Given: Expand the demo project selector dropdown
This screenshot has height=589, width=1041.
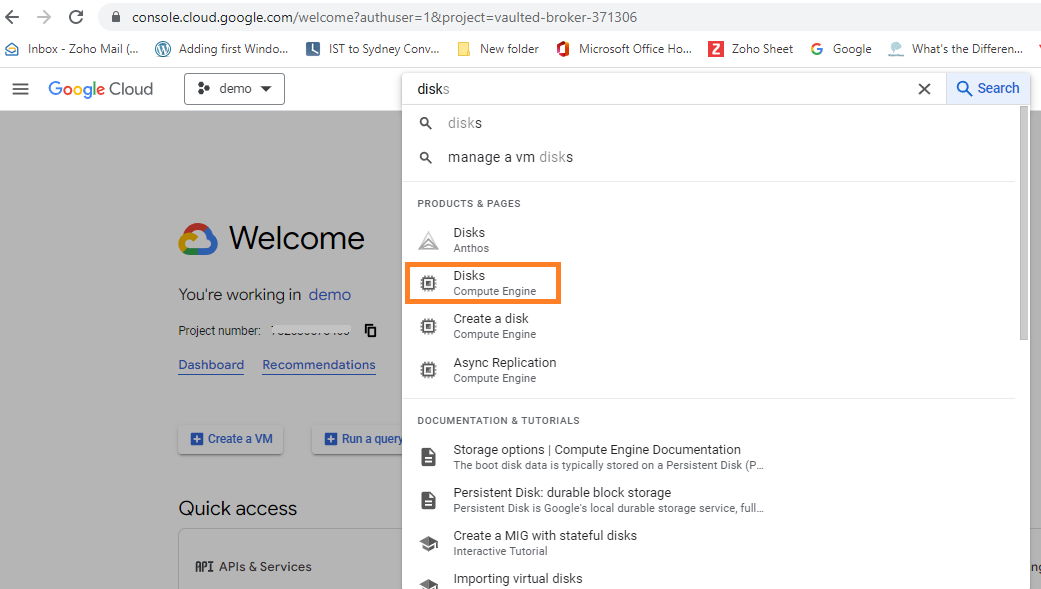Looking at the screenshot, I should (234, 89).
